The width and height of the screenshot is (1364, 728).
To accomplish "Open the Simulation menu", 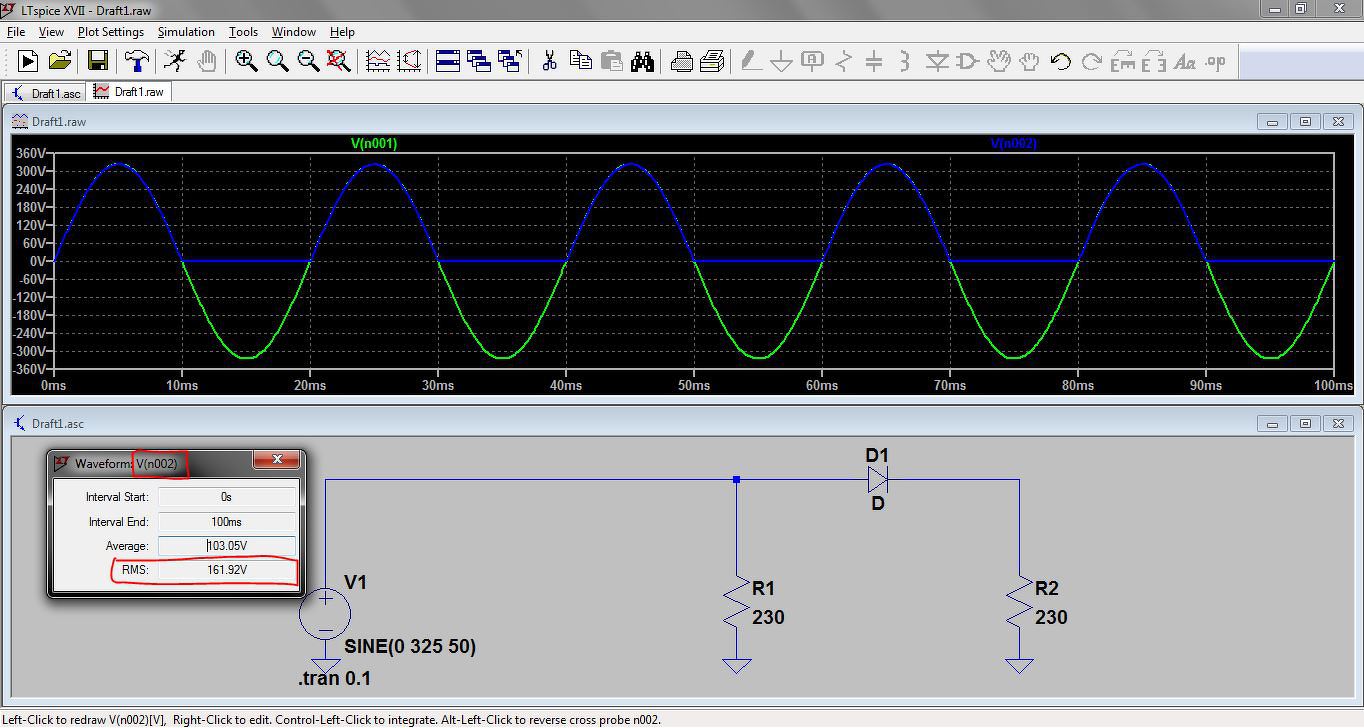I will point(186,32).
